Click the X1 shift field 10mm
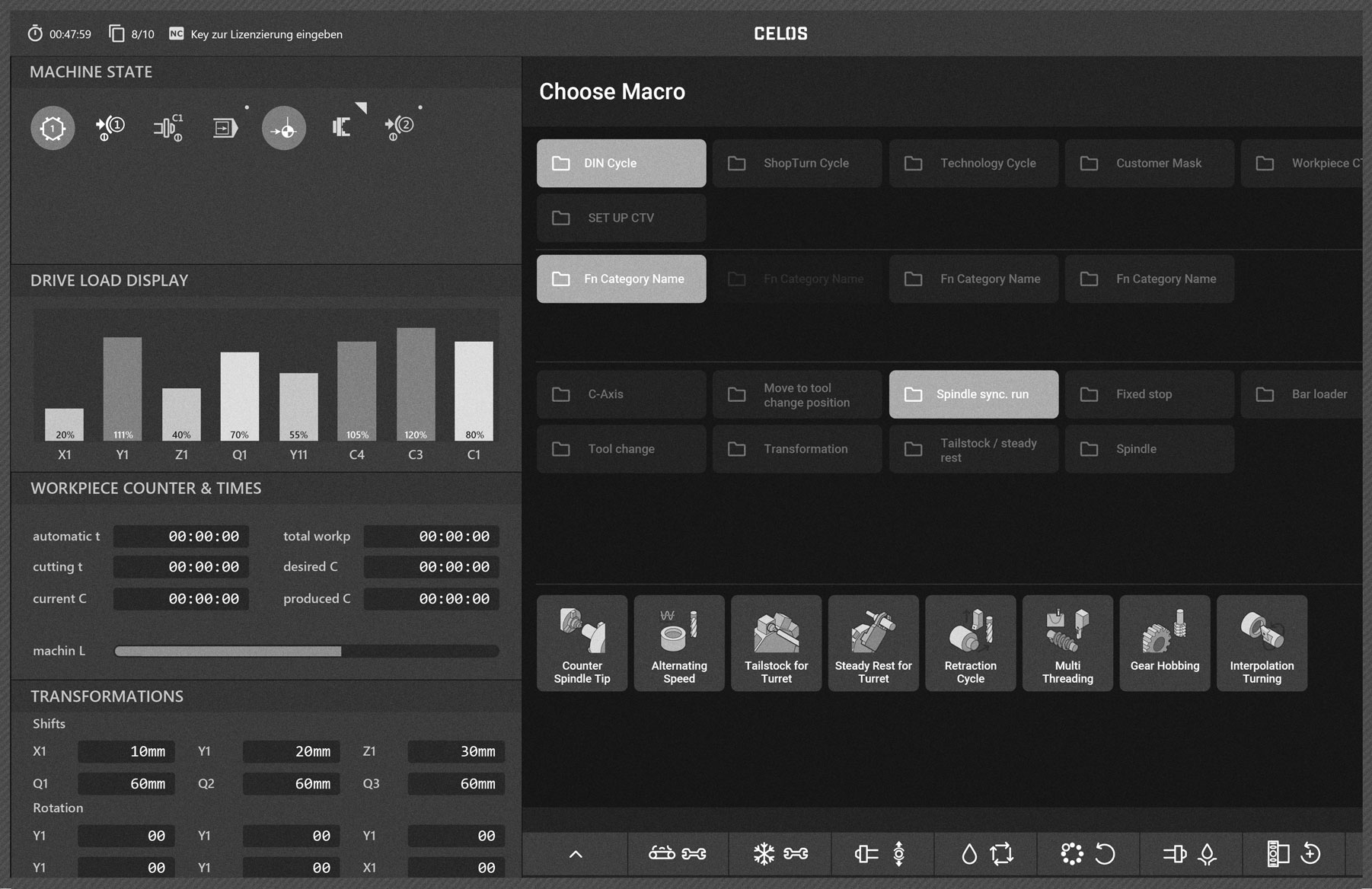This screenshot has width=1372, height=889. 126,751
